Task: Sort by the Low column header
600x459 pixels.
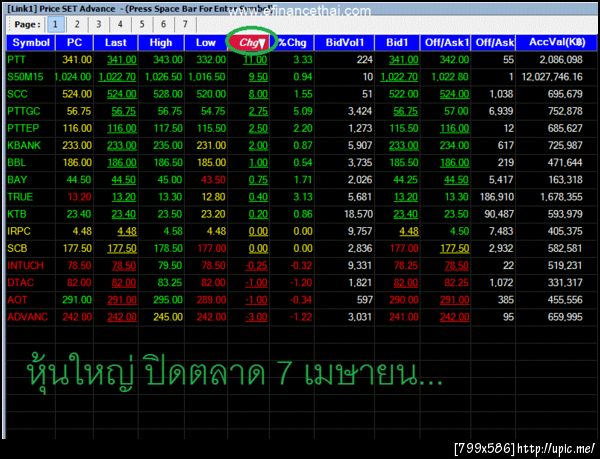Action: 206,42
